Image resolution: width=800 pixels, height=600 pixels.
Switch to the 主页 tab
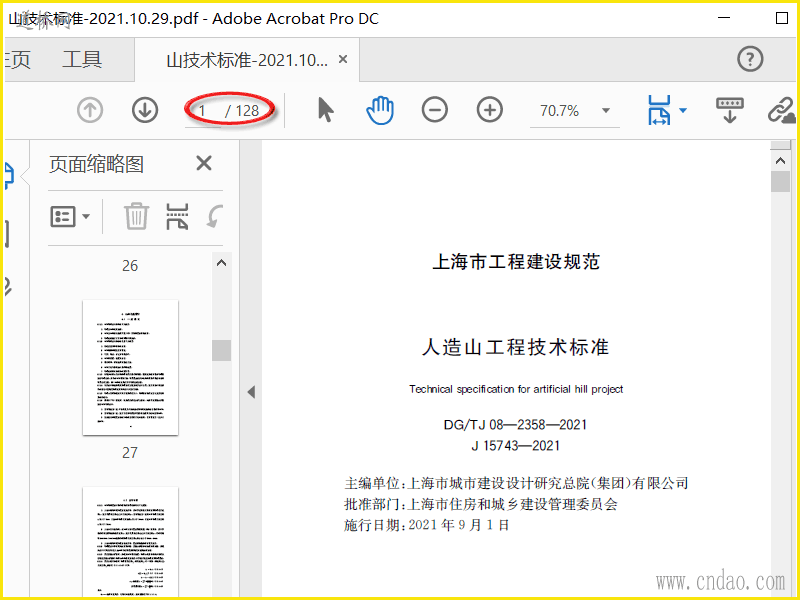tap(16, 59)
